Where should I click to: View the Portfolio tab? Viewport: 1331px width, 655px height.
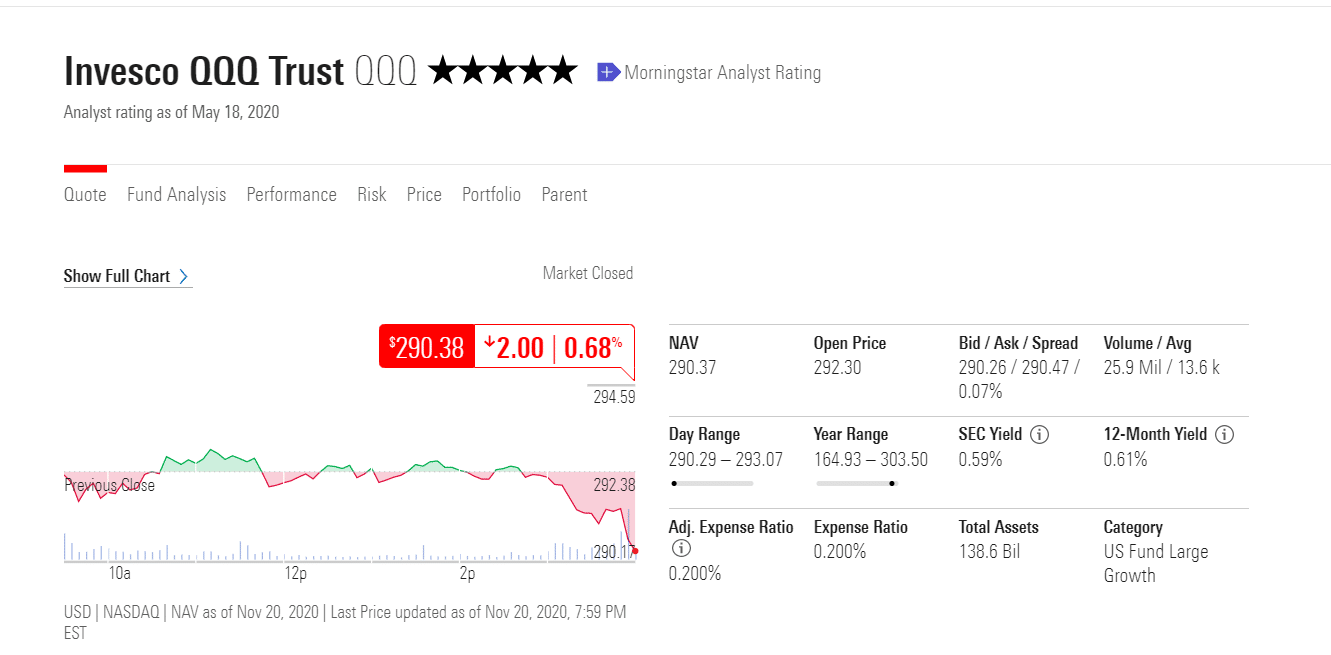[491, 195]
